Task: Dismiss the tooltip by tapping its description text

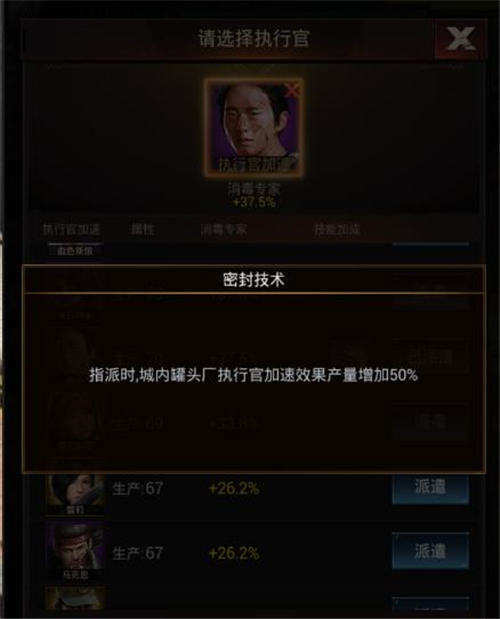Action: tap(253, 375)
